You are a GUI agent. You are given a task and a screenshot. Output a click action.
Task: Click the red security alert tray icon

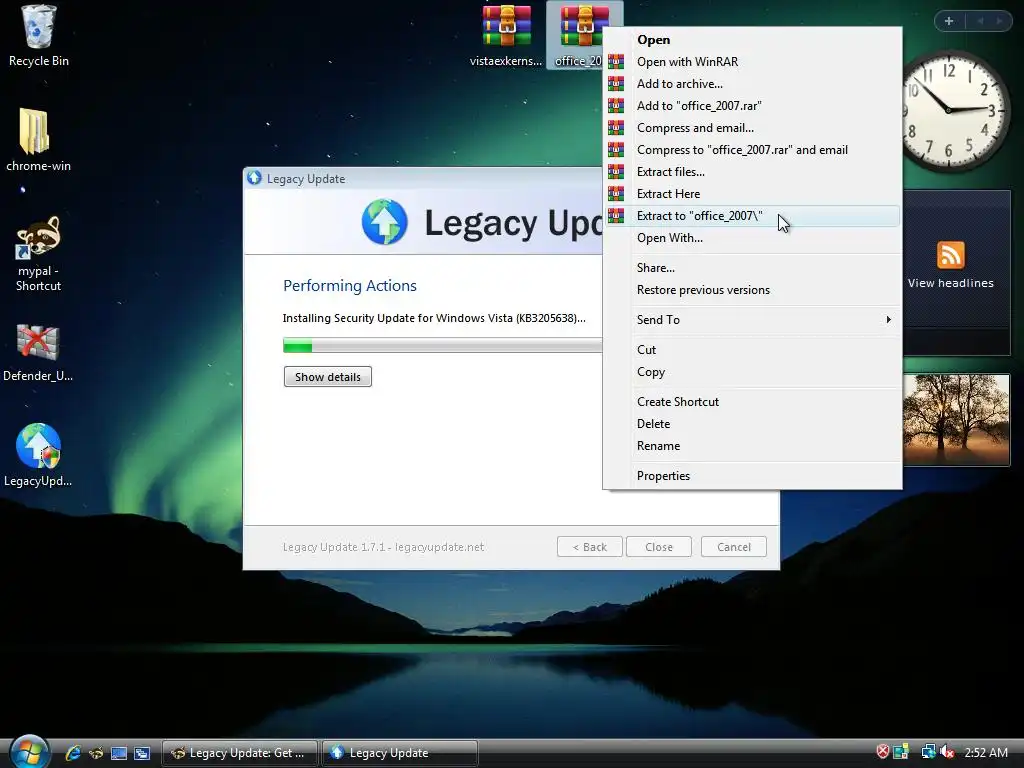tap(882, 752)
